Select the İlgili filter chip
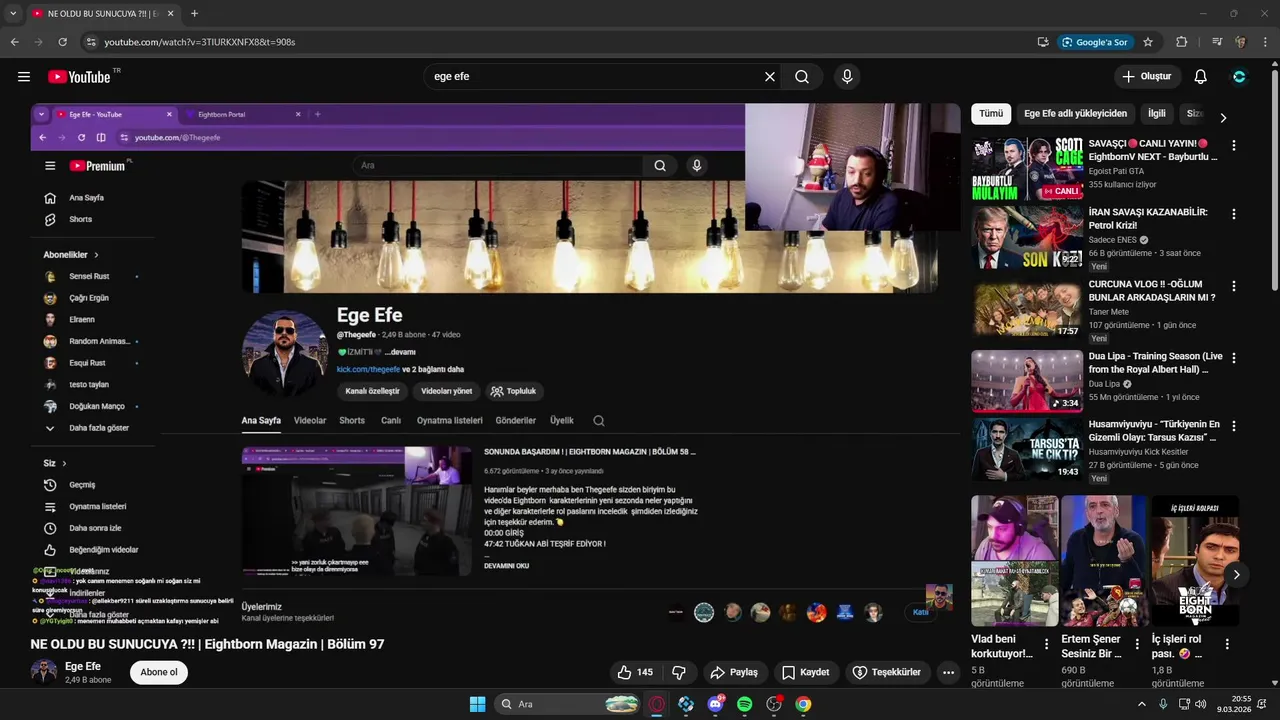 pos(1156,114)
